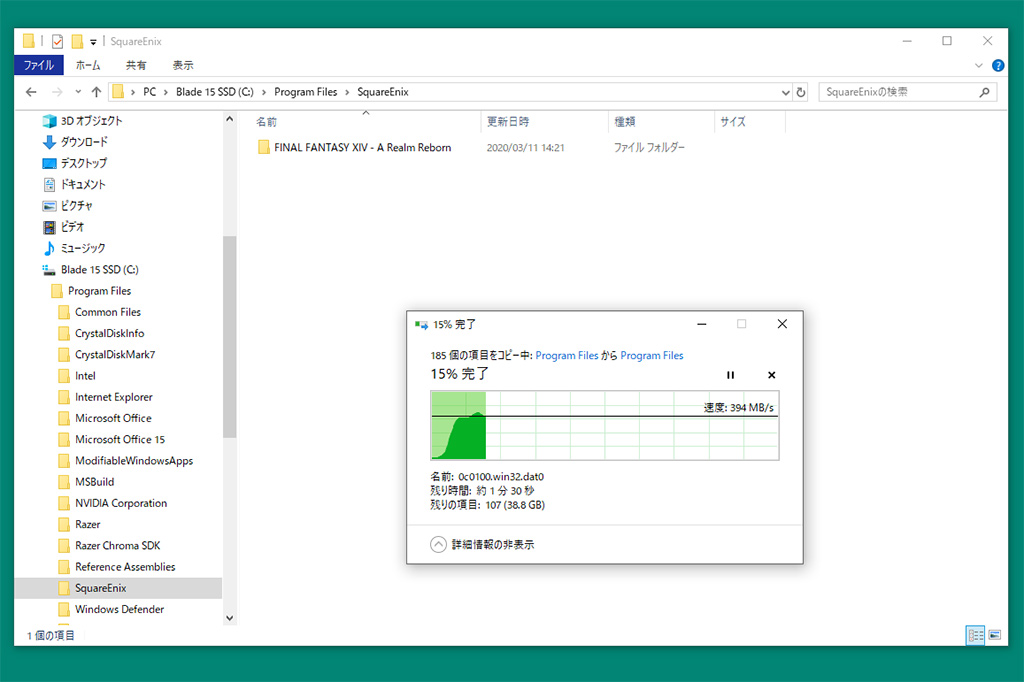Click the Properties quick access icon in title bar
Screen dimensions: 1024x682
pos(57,41)
